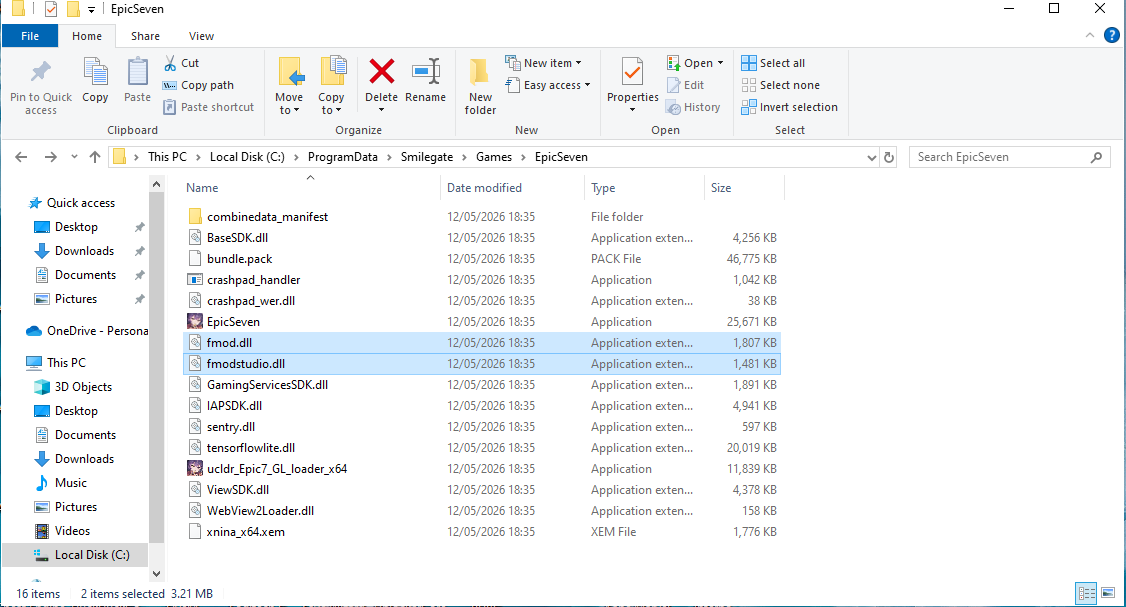Viewport: 1126px width, 607px height.
Task: Click Copy path in Clipboard group
Action: click(199, 85)
